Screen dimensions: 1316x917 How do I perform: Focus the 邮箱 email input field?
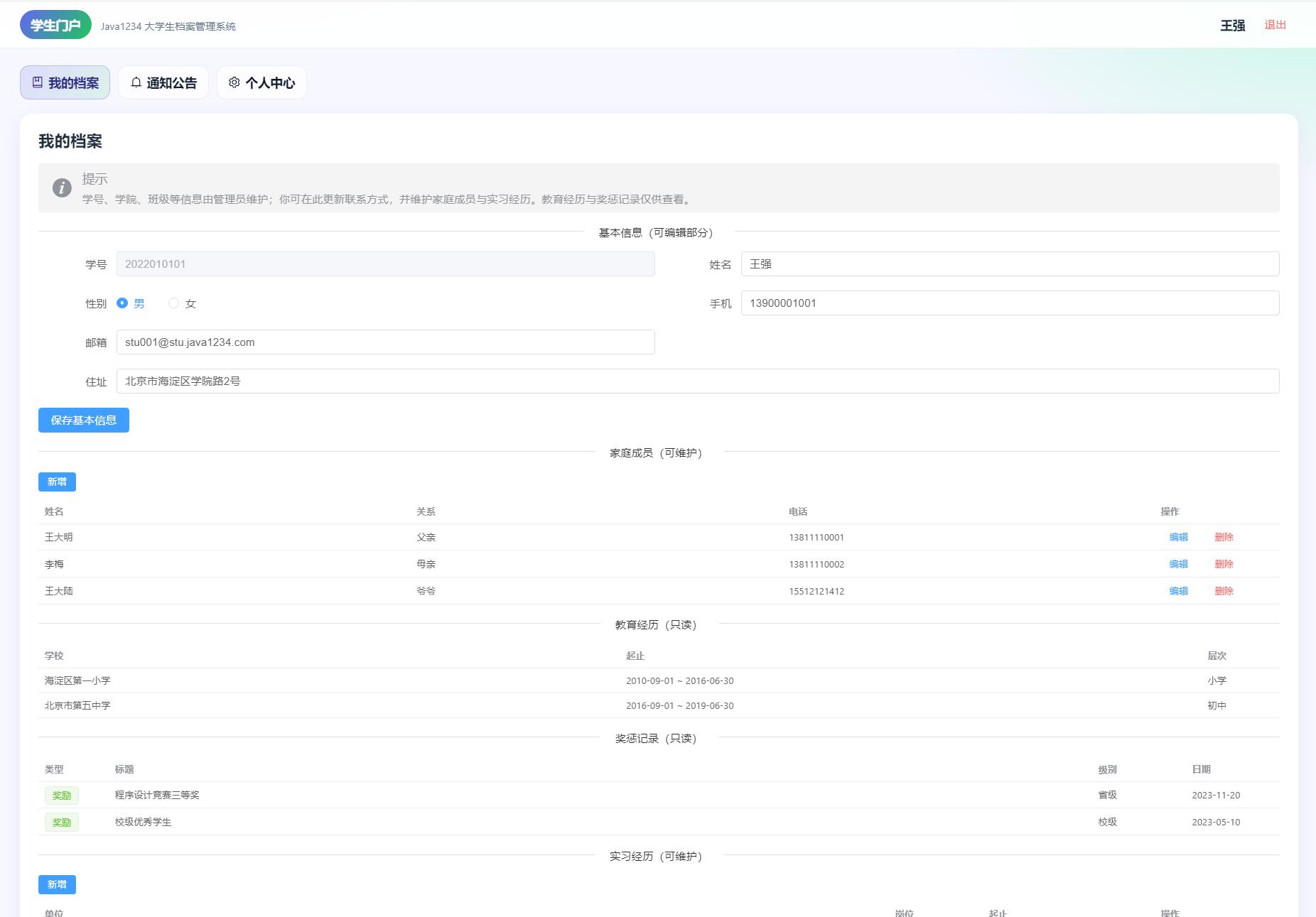[x=385, y=342]
